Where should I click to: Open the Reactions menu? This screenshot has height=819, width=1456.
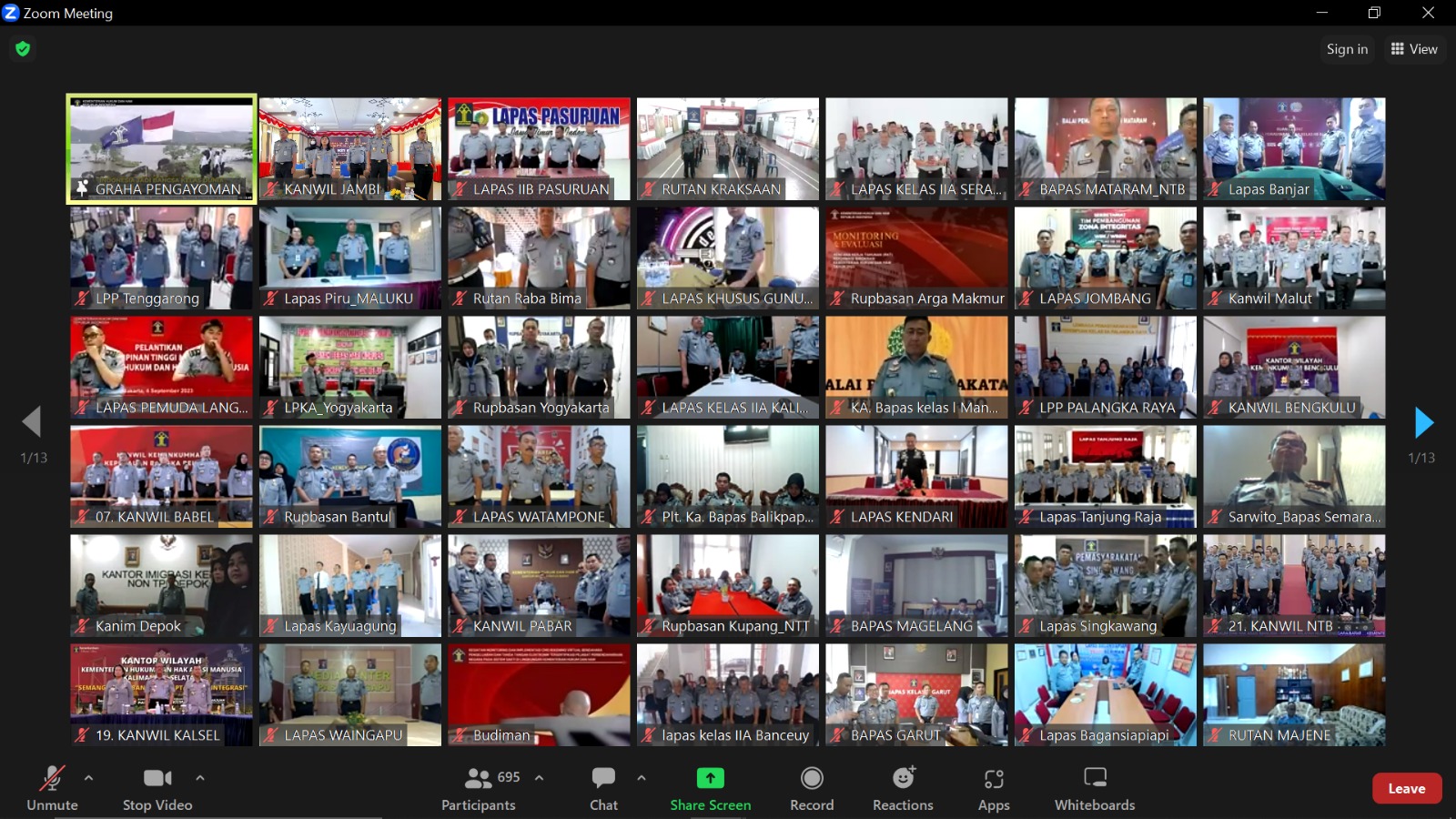903,788
